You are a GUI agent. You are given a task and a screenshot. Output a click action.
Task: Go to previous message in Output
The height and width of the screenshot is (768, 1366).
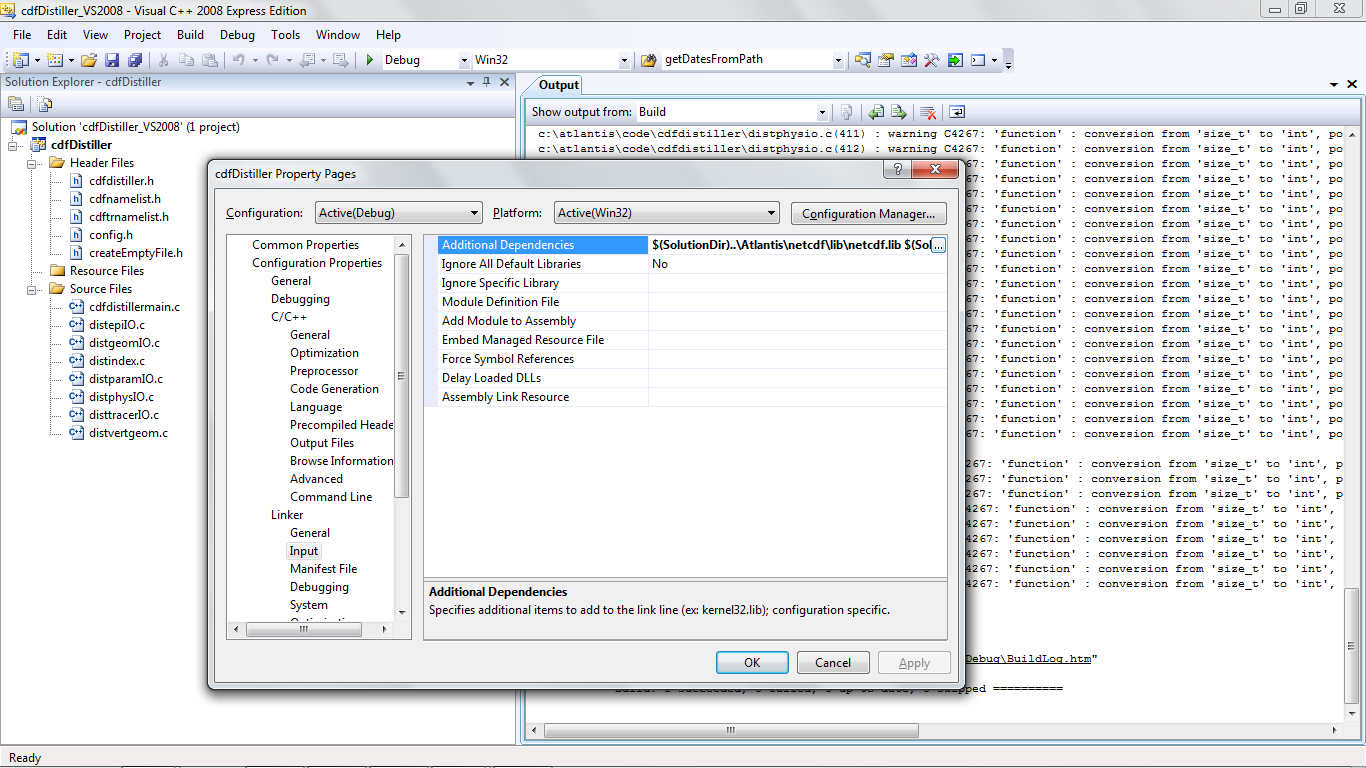876,112
